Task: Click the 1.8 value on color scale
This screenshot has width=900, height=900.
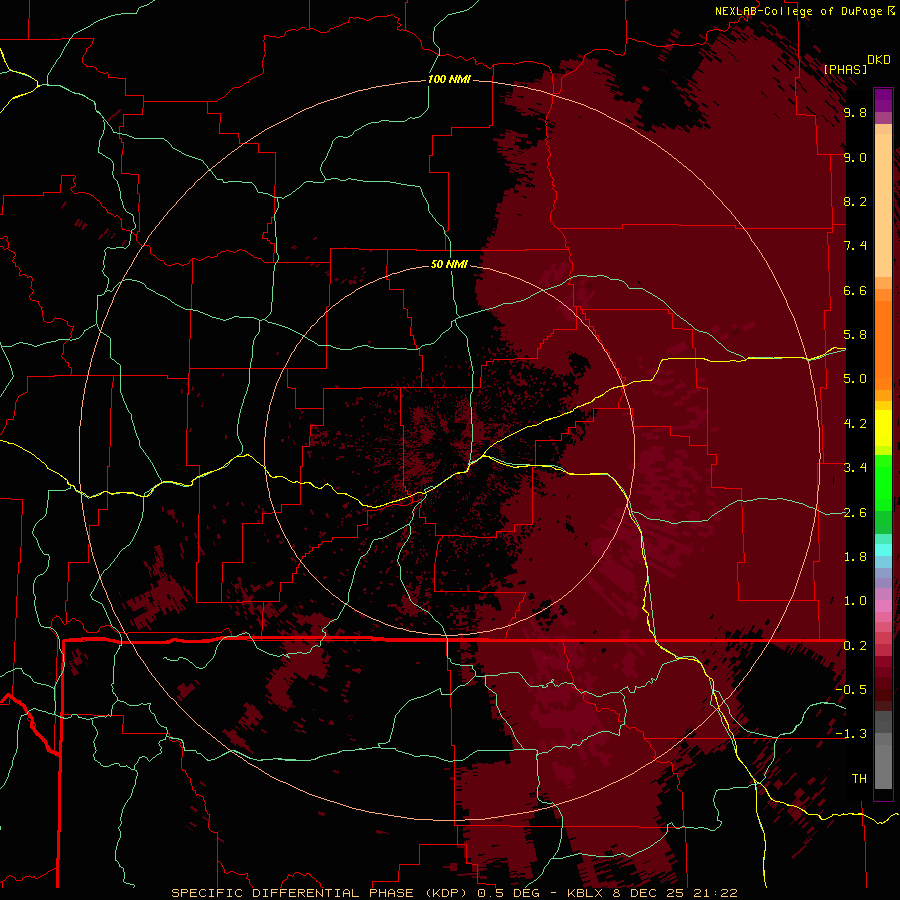Action: (x=855, y=557)
